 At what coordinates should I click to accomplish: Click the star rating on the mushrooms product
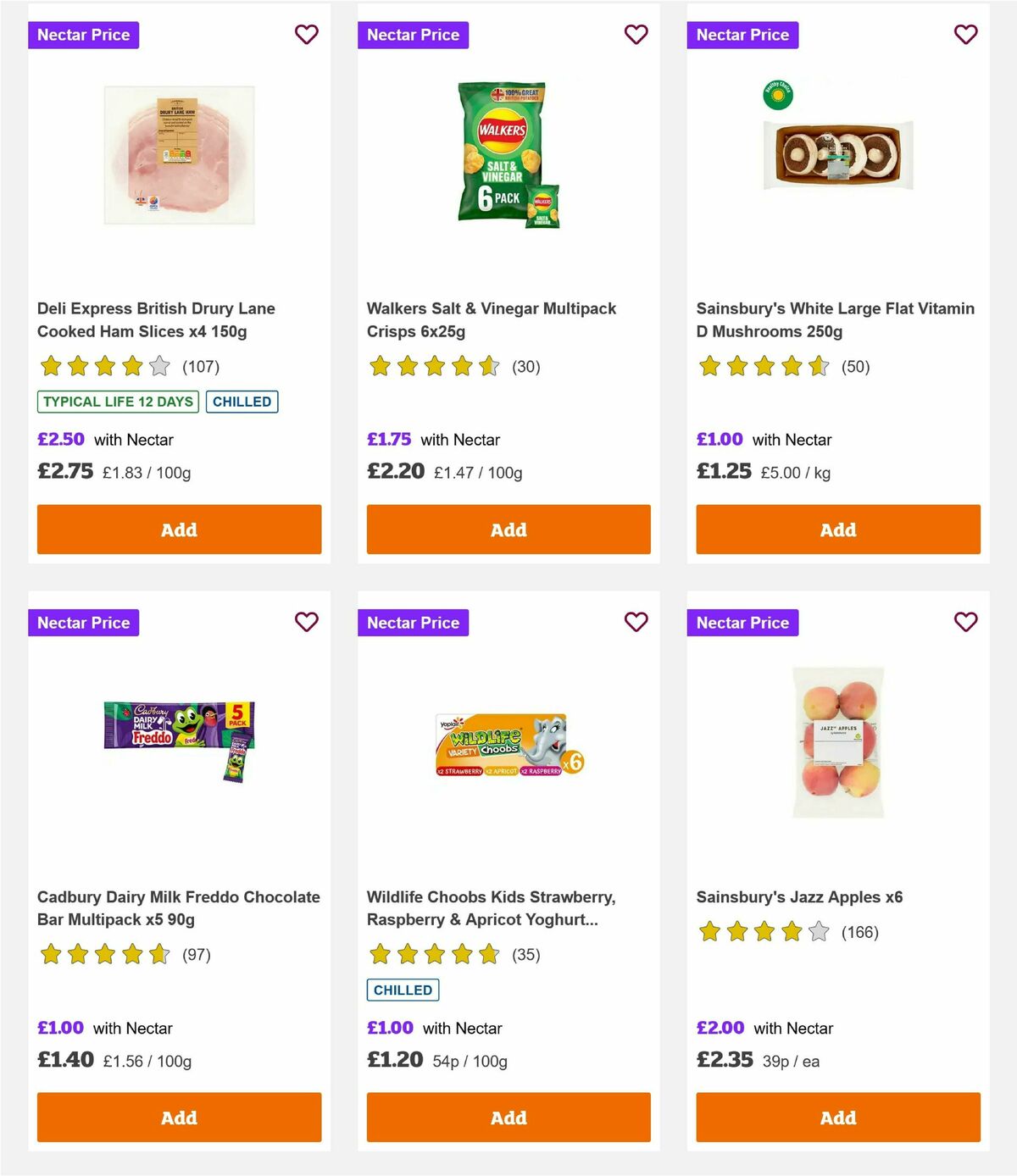coord(761,366)
